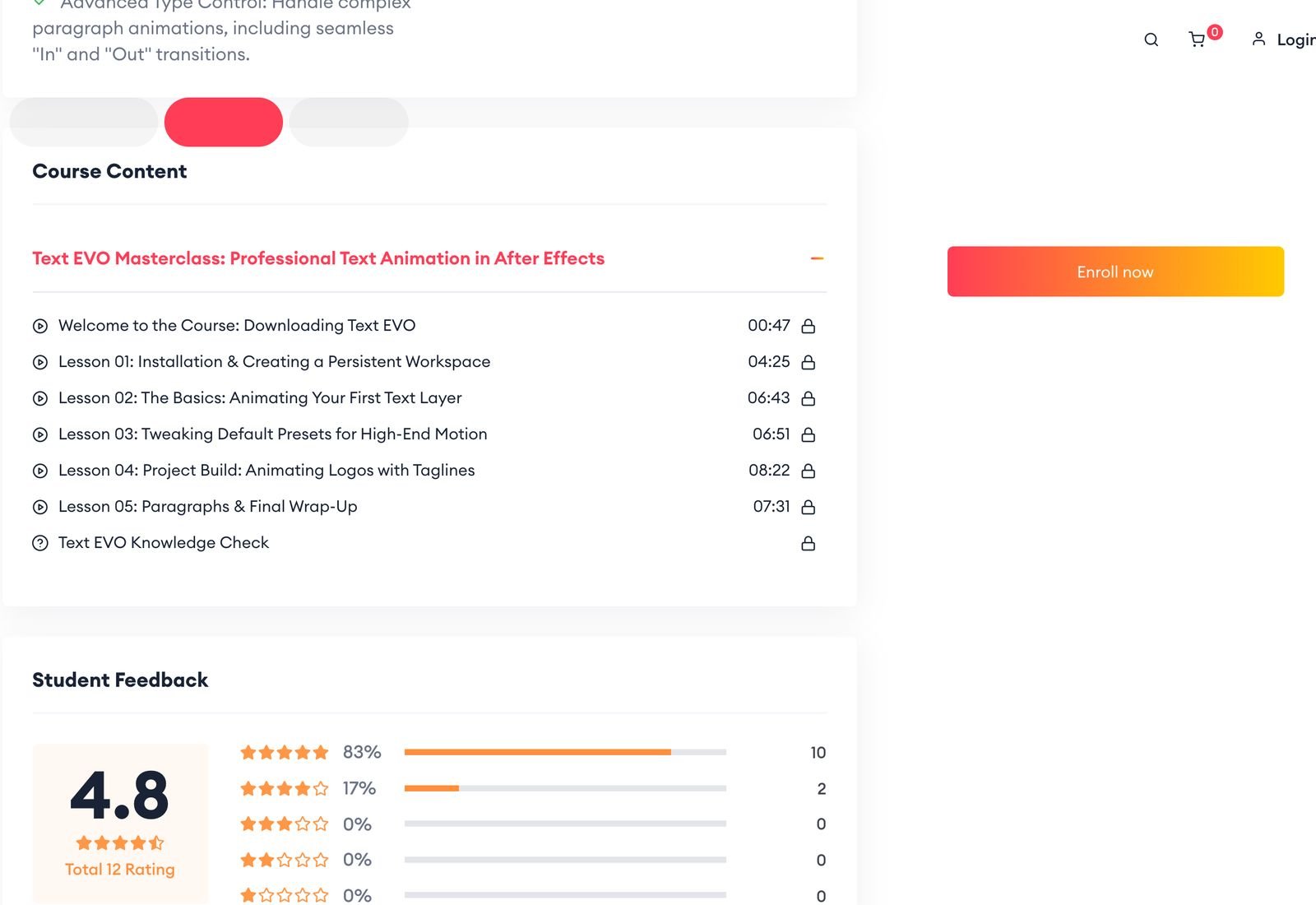The width and height of the screenshot is (1316, 905).
Task: Open Welcome to the Course: Downloading Text EVO
Action: (x=237, y=325)
